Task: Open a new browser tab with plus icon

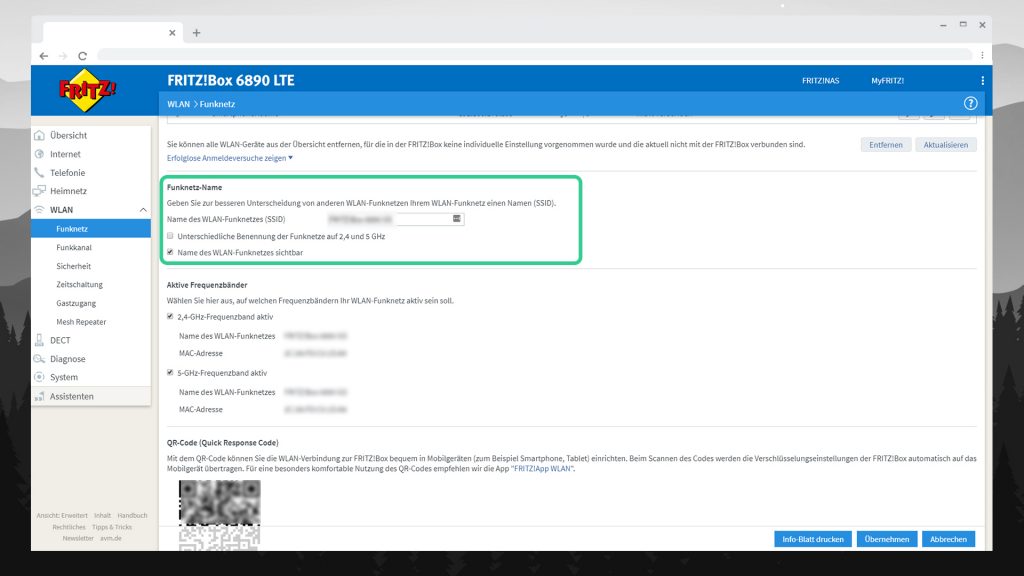Action: 197,33
